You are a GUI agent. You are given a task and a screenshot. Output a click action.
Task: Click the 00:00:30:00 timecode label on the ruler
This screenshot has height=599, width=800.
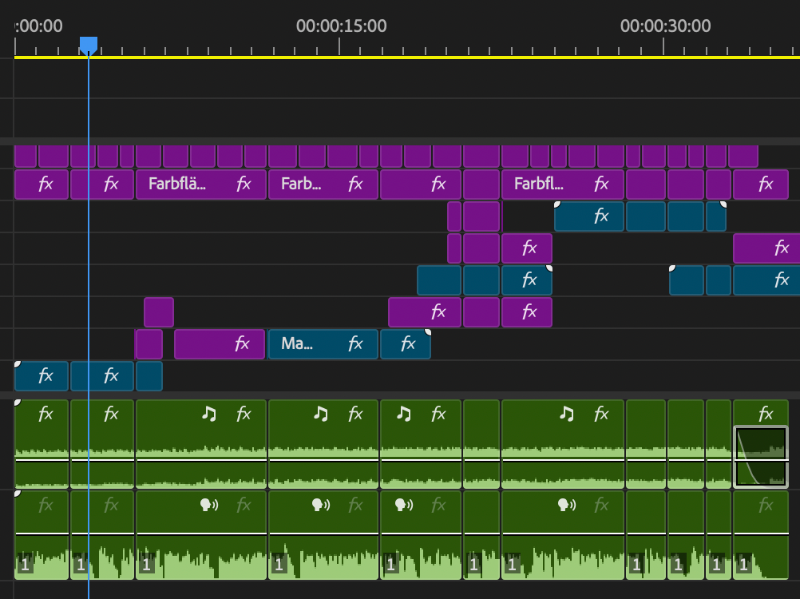(665, 26)
